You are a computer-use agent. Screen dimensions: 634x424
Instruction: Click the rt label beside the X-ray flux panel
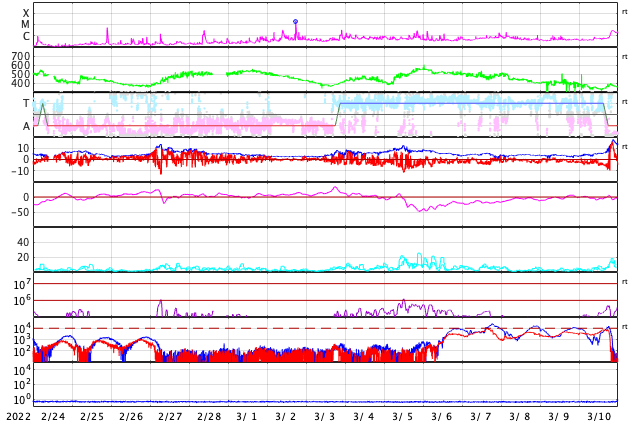625,12
